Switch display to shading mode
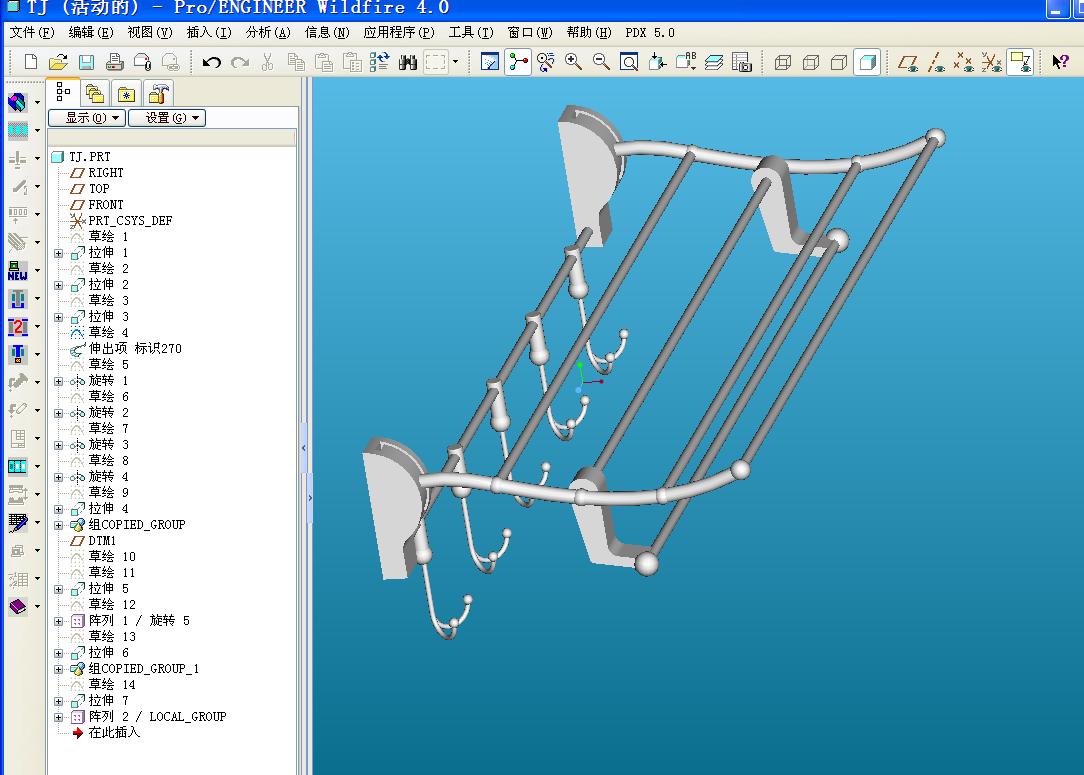This screenshot has height=775, width=1084. tap(868, 62)
